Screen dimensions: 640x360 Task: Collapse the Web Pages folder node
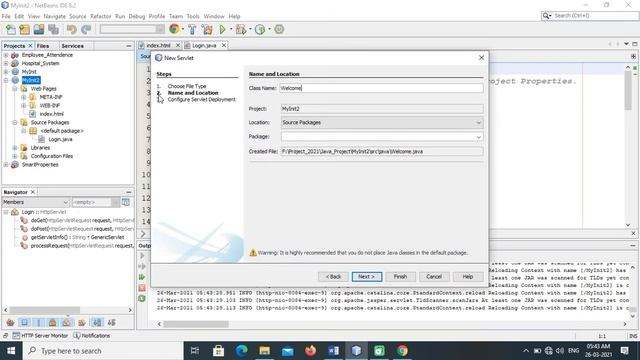tap(15, 89)
